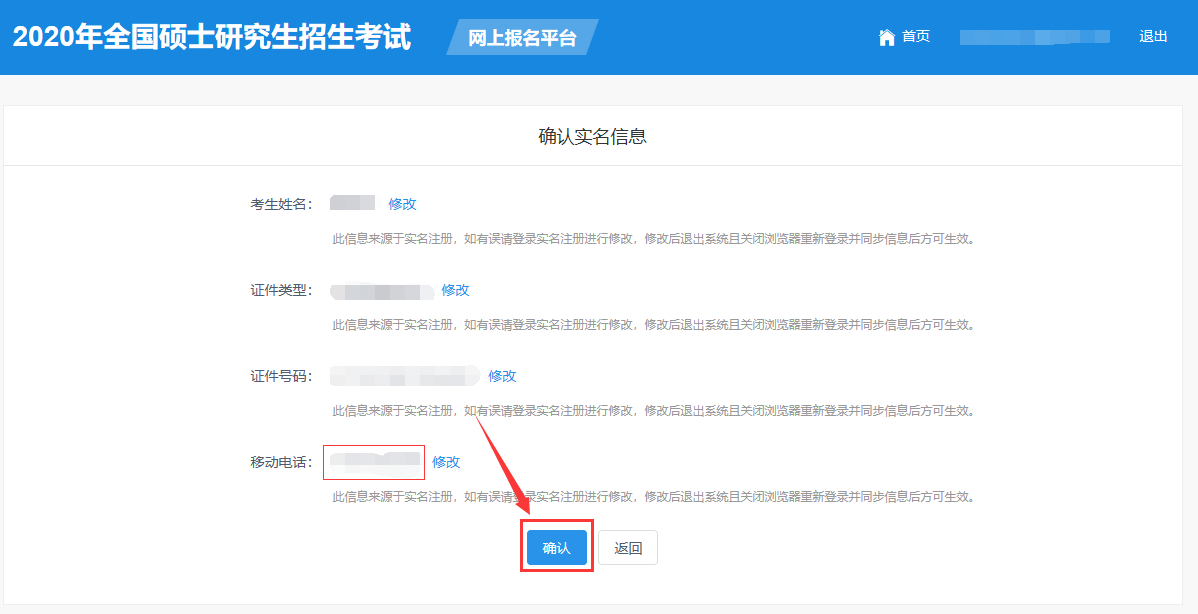Select the blurred 考生姓名 value

(352, 204)
